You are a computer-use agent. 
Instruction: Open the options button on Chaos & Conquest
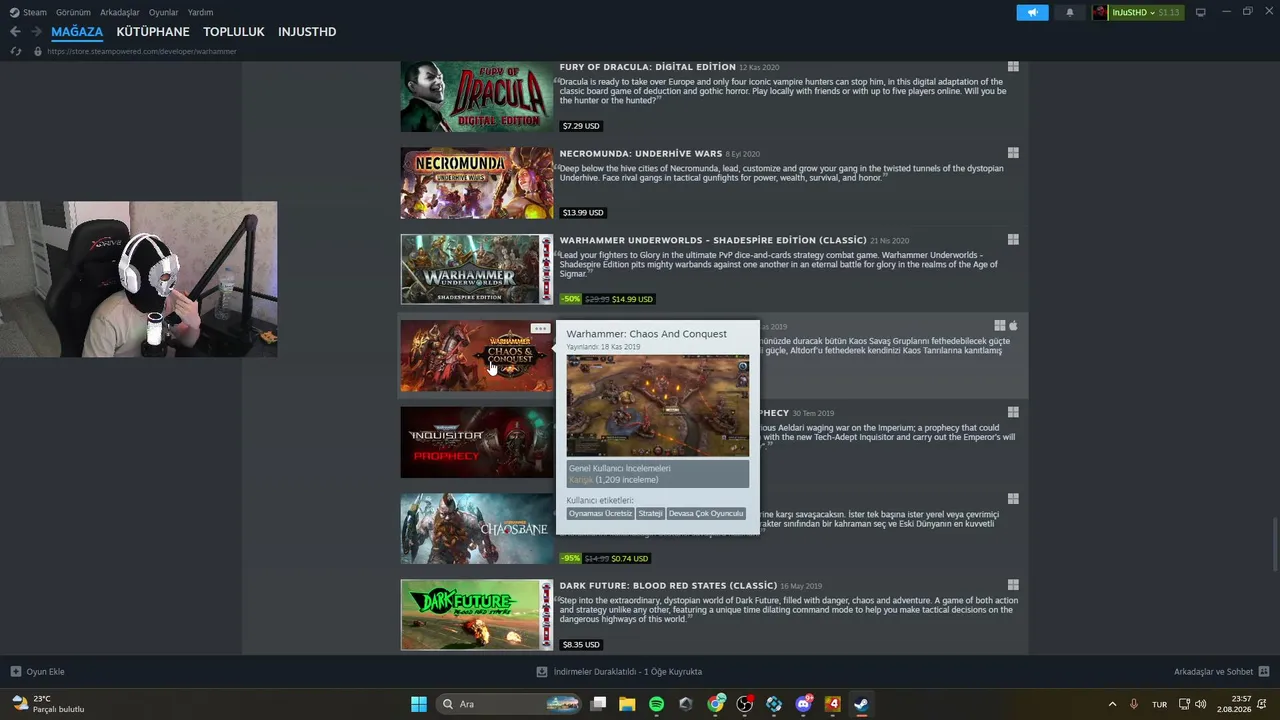[x=540, y=328]
